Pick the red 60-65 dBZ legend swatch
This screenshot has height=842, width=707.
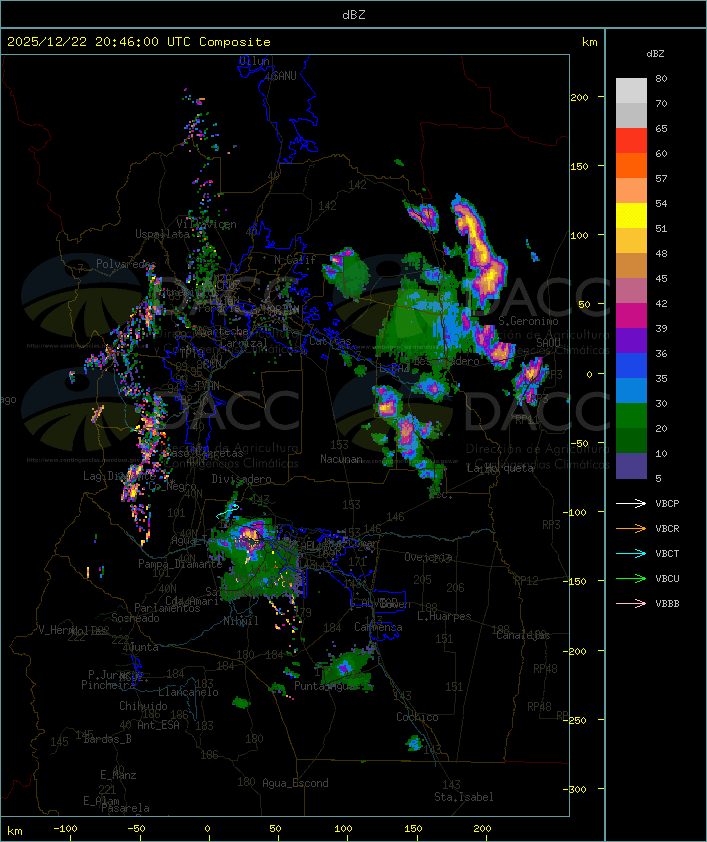pyautogui.click(x=631, y=141)
